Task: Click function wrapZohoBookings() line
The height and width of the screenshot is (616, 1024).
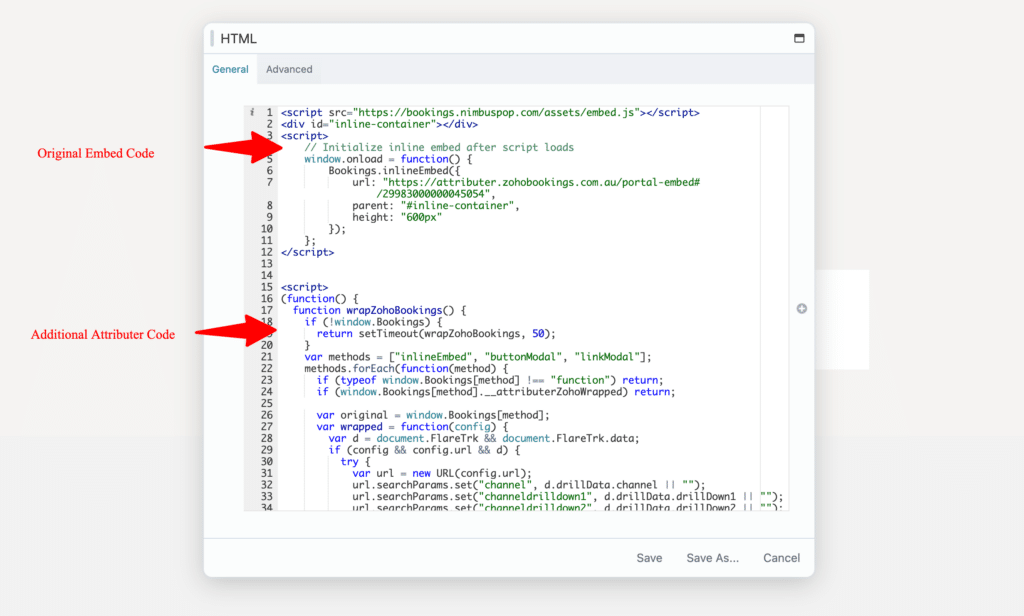Action: click(379, 310)
